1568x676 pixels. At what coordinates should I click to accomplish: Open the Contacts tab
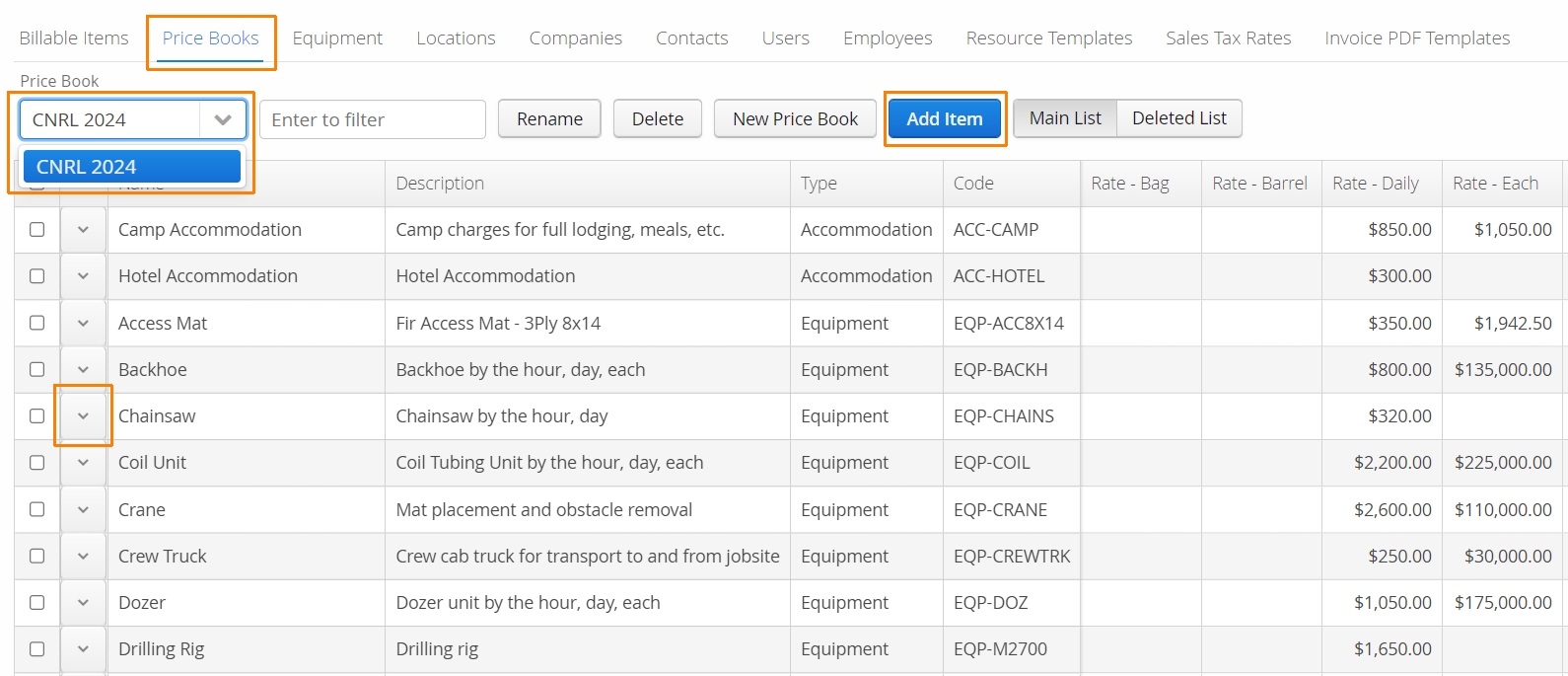[x=692, y=38]
